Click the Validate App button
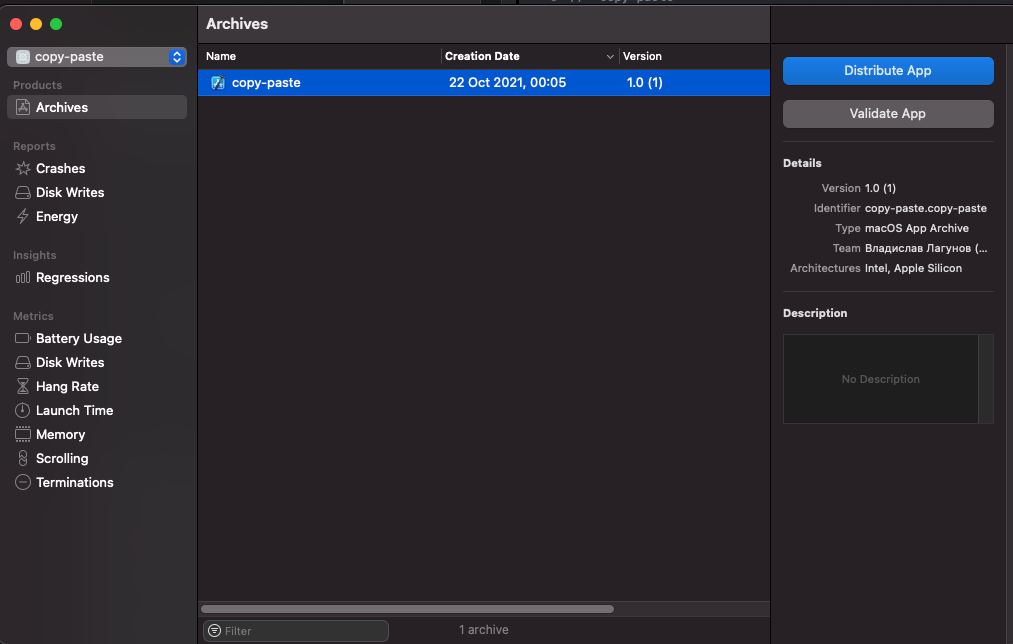The image size is (1013, 644). coord(888,114)
